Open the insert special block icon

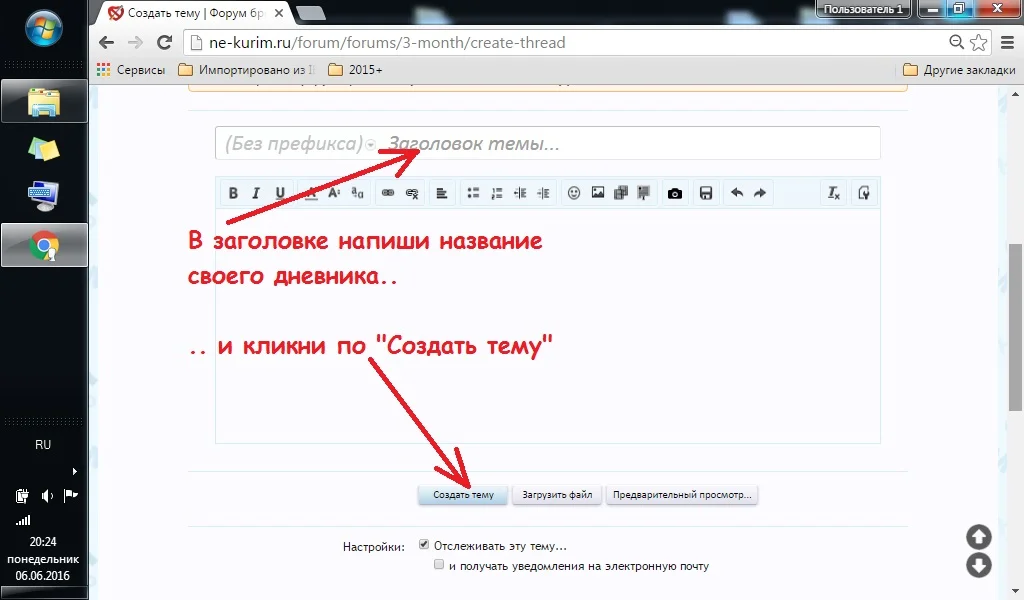(644, 193)
